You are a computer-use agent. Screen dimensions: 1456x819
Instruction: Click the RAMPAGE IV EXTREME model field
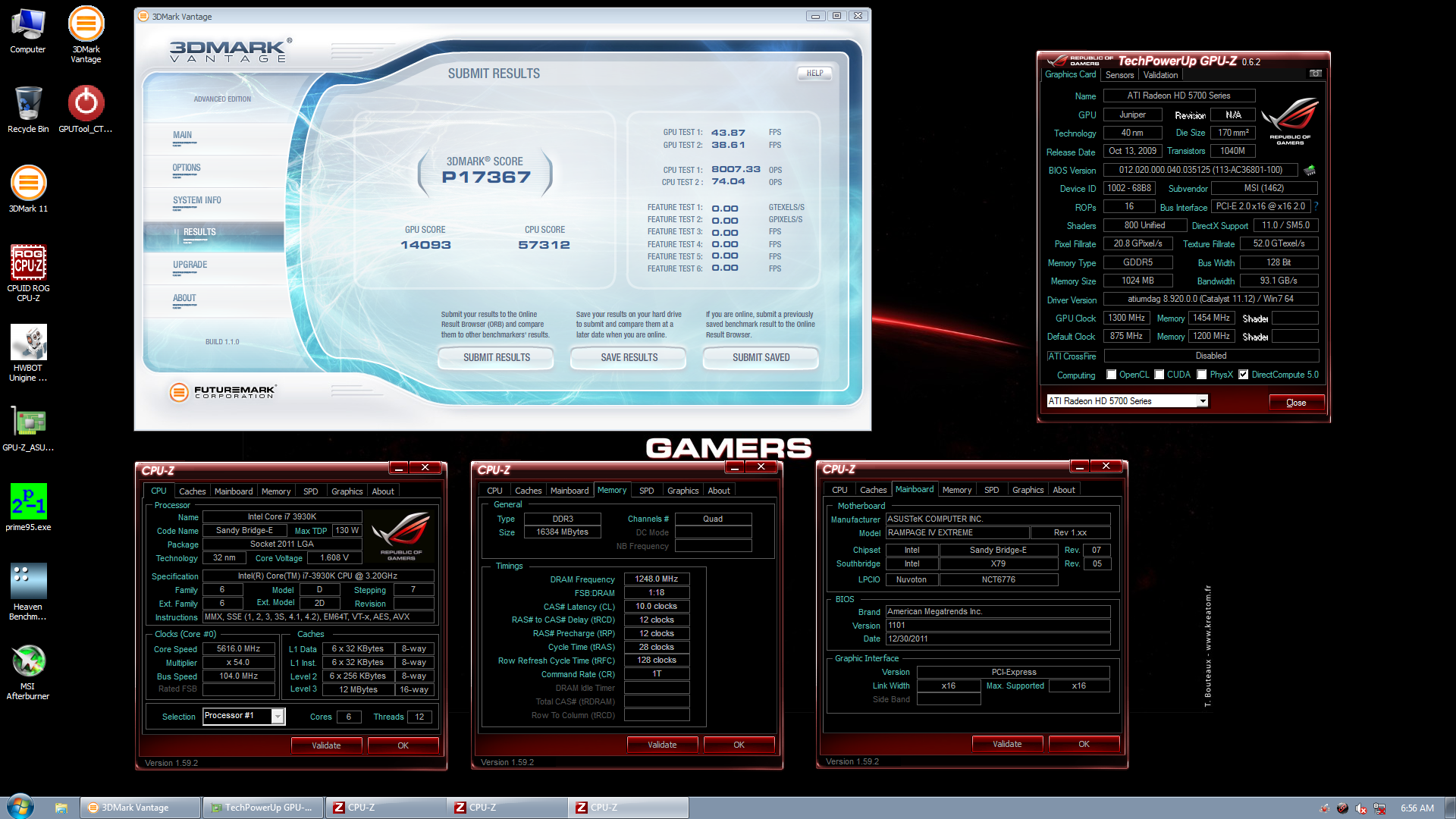pos(957,533)
